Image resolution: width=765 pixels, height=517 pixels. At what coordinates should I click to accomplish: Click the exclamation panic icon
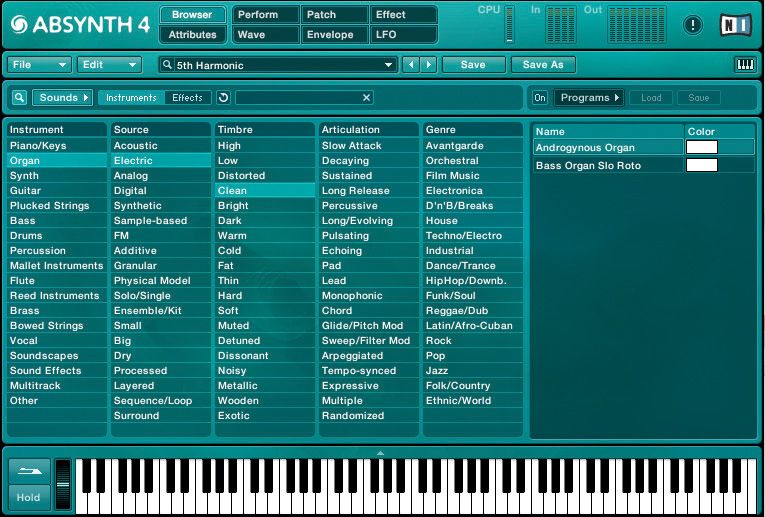[692, 25]
